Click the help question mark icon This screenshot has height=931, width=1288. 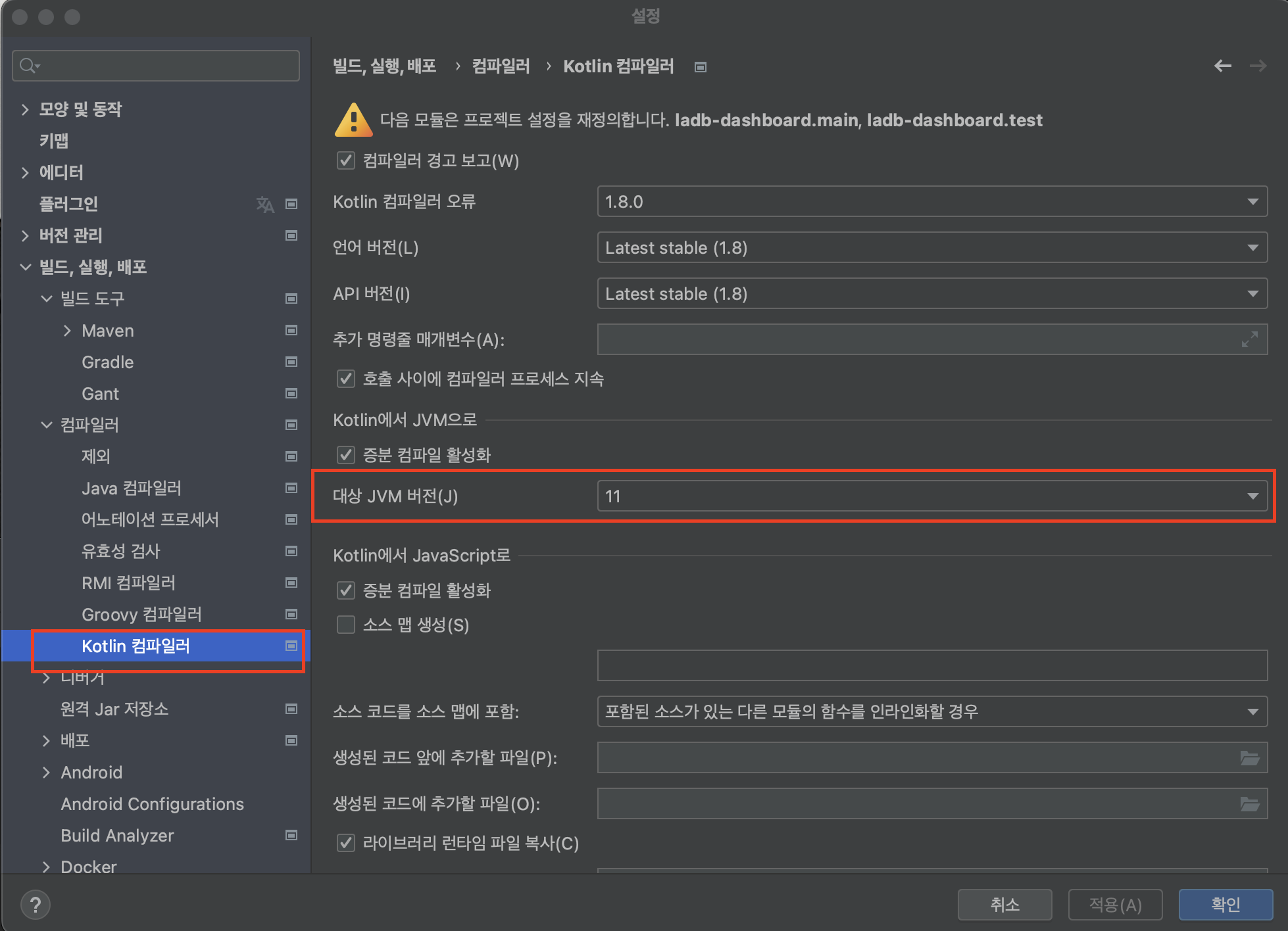click(x=36, y=905)
